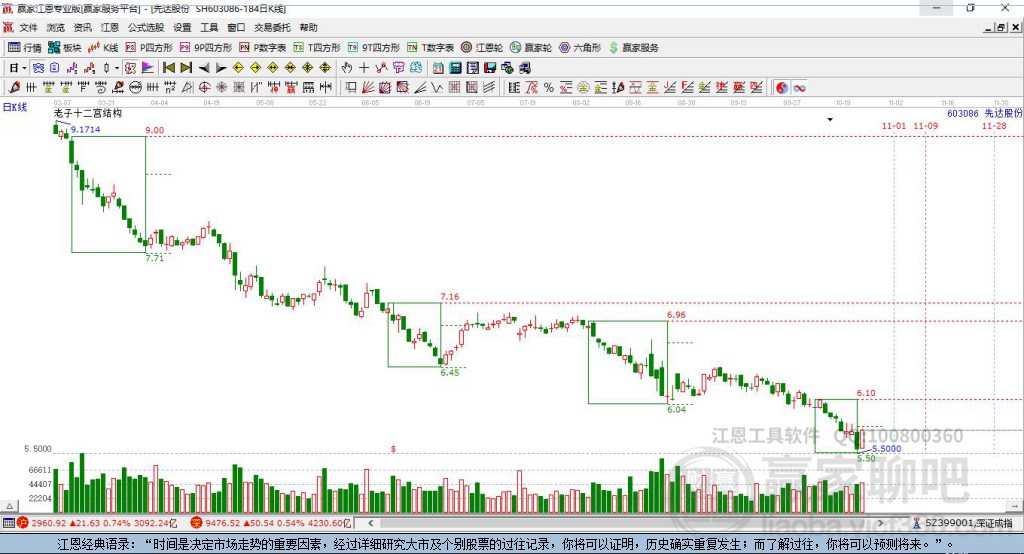1024x554 pixels.
Task: Switch to K线 chart view
Action: (x=103, y=48)
